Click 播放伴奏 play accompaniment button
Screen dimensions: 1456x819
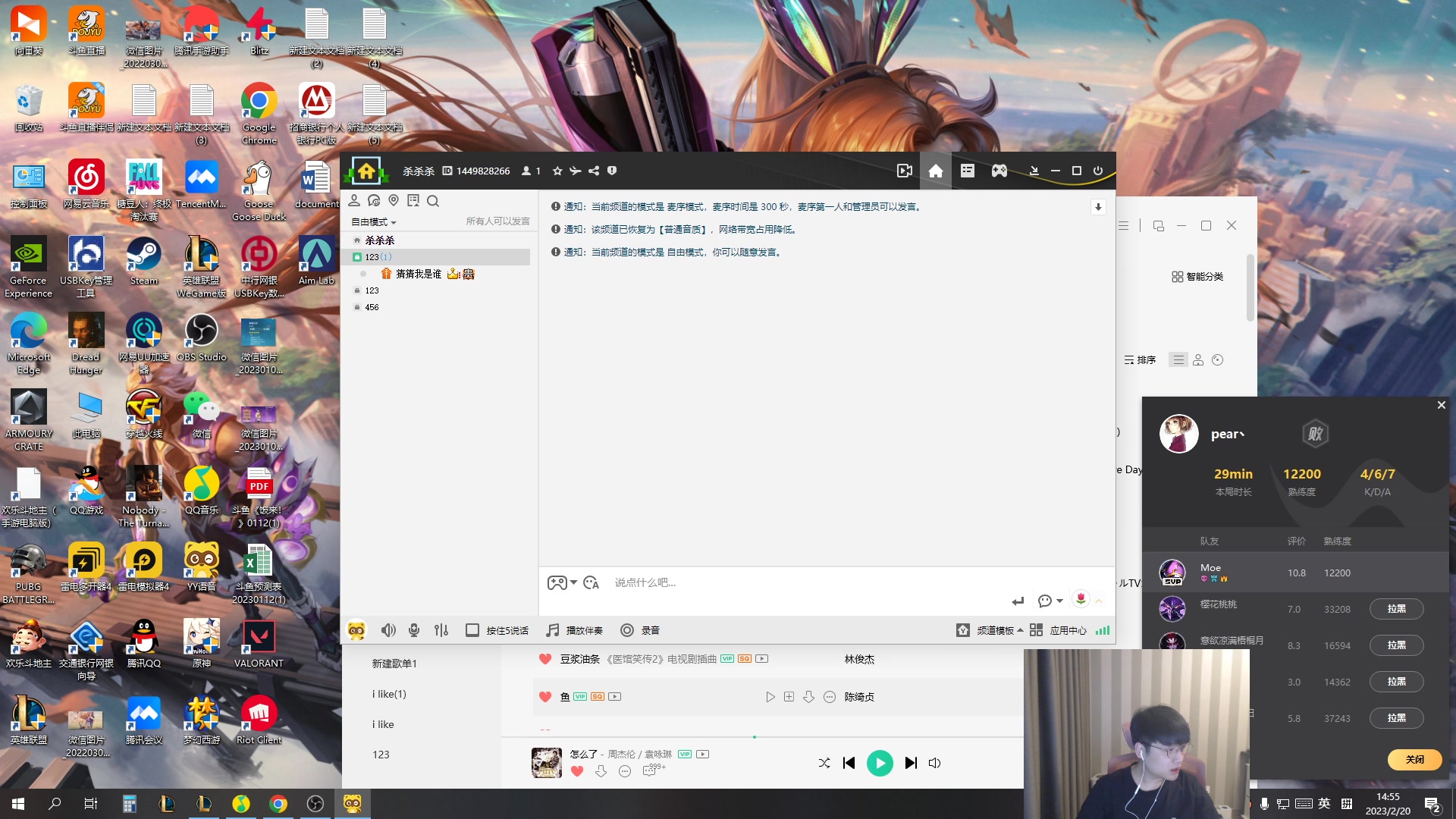pos(574,630)
